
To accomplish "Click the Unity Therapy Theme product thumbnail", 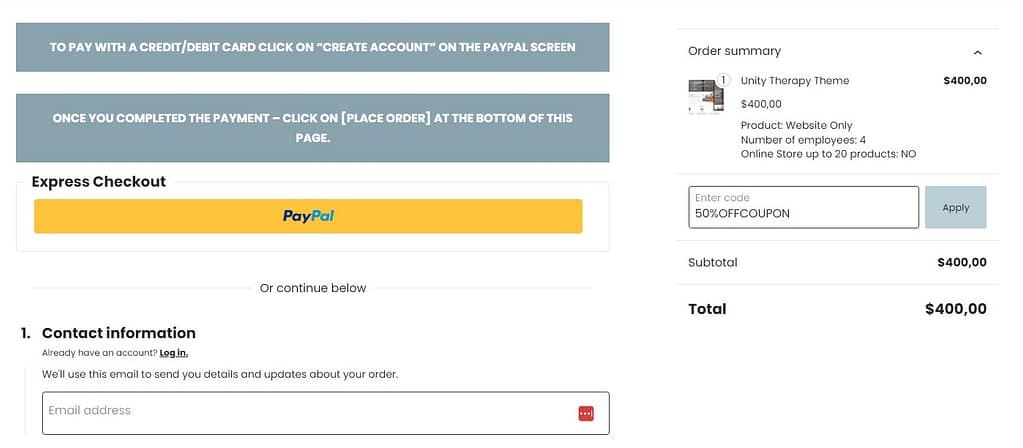I will 706,97.
